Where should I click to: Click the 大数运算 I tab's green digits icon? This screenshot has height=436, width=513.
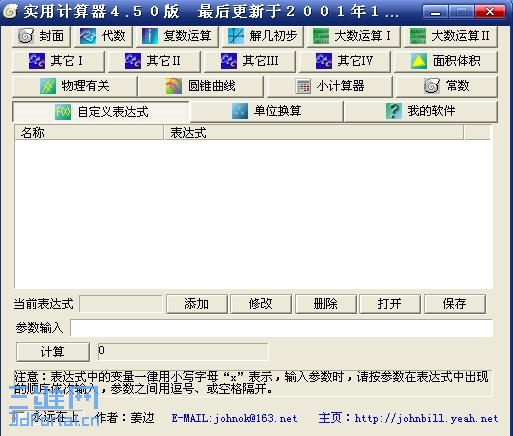pyautogui.click(x=321, y=36)
